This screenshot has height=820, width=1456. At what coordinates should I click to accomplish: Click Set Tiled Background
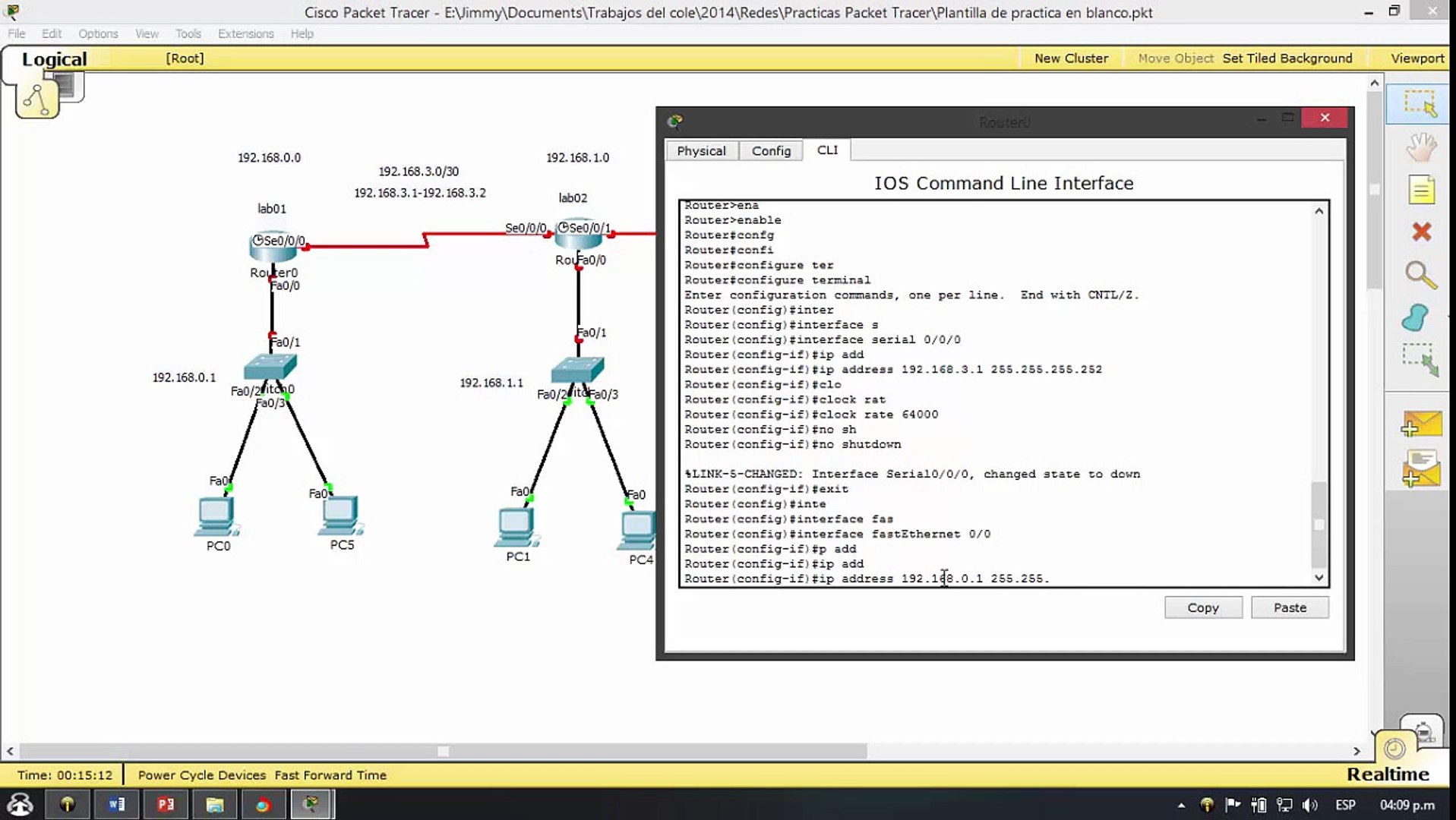pos(1287,58)
